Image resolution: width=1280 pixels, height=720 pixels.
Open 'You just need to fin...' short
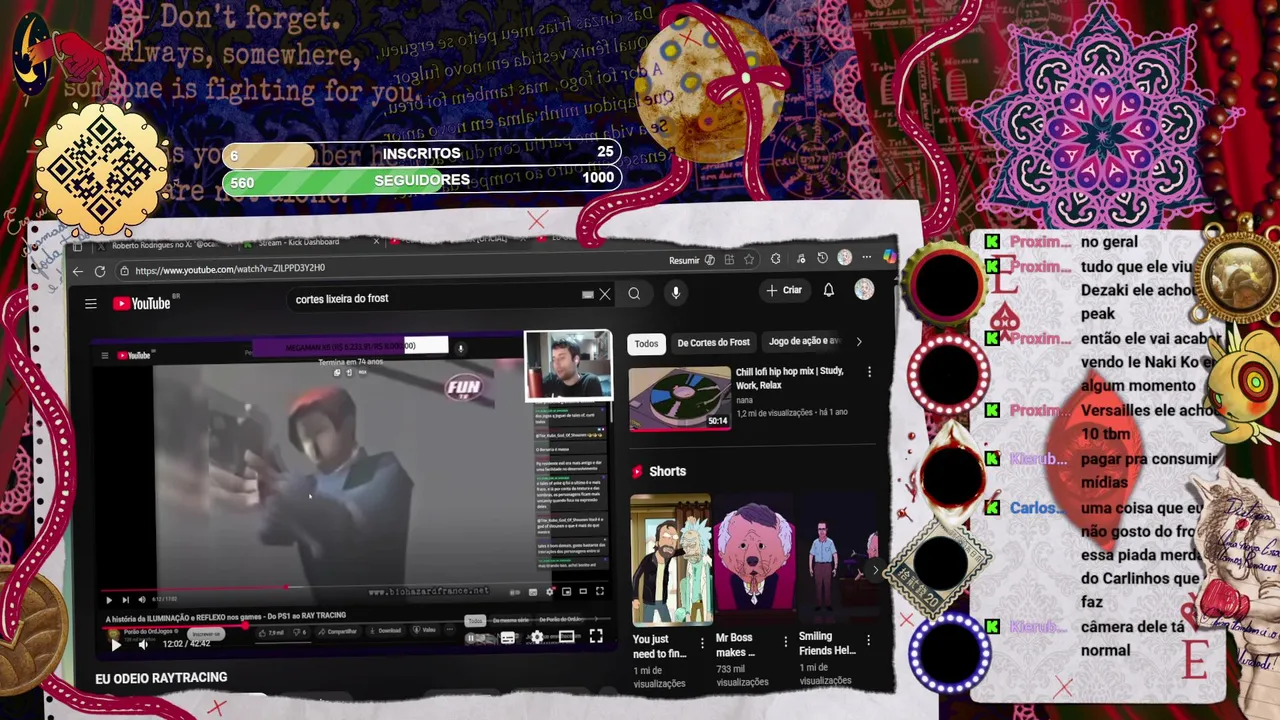tap(671, 560)
